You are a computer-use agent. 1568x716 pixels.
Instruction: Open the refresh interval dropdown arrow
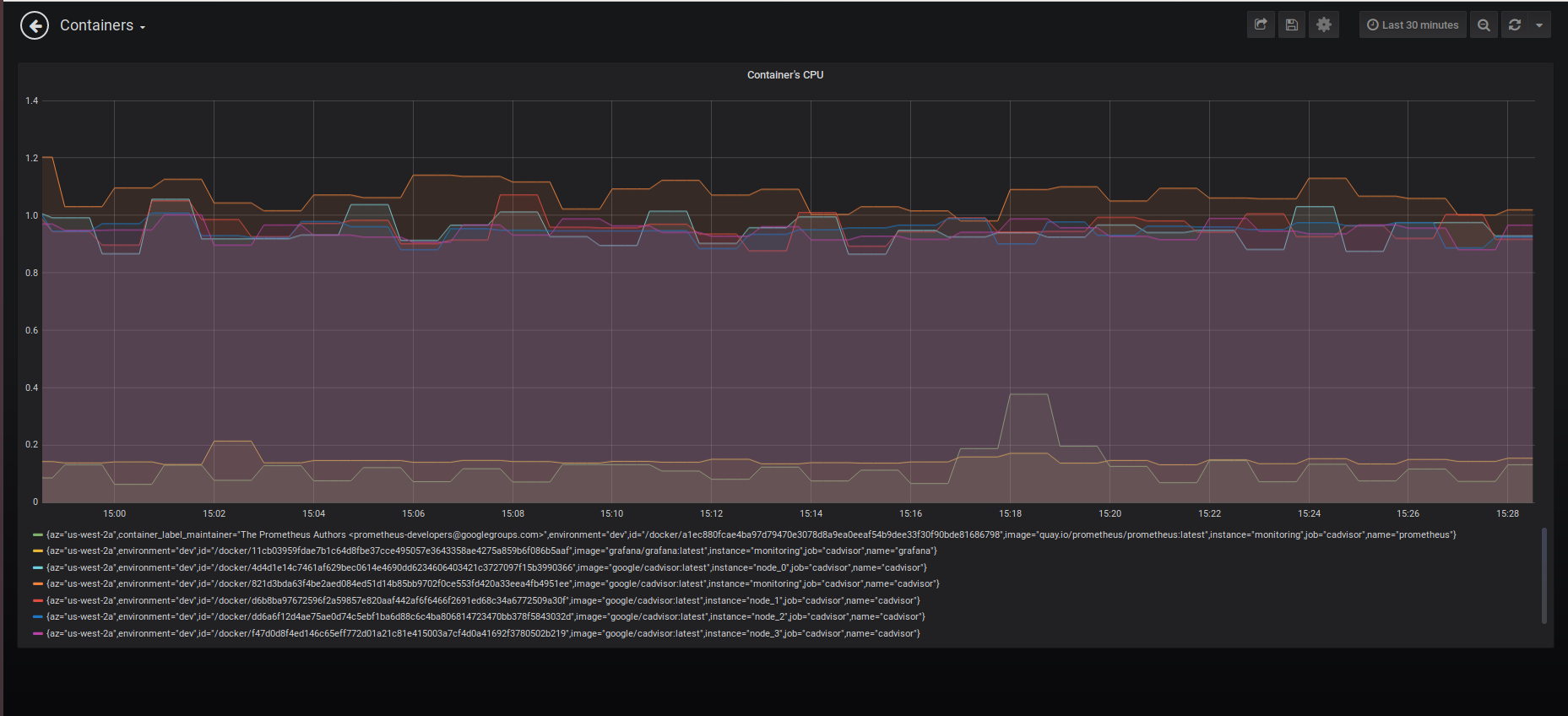[x=1539, y=24]
